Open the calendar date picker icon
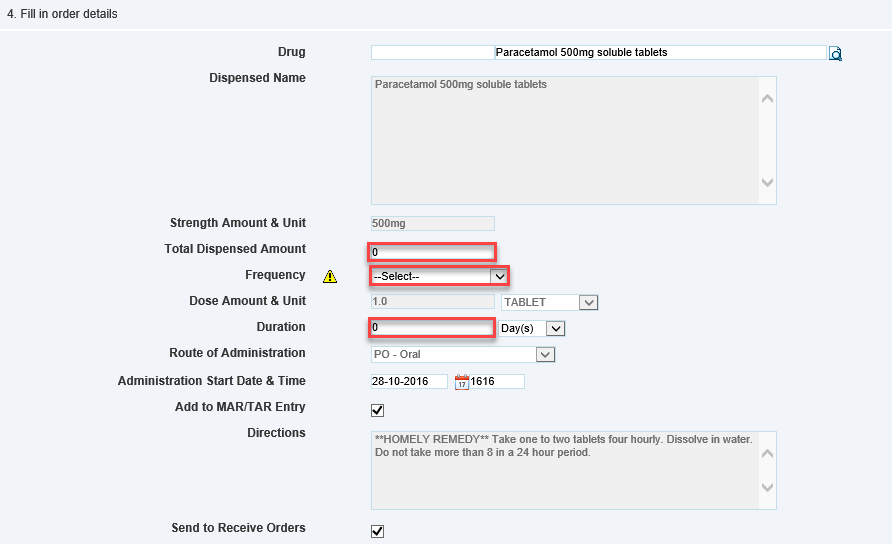 pyautogui.click(x=461, y=381)
